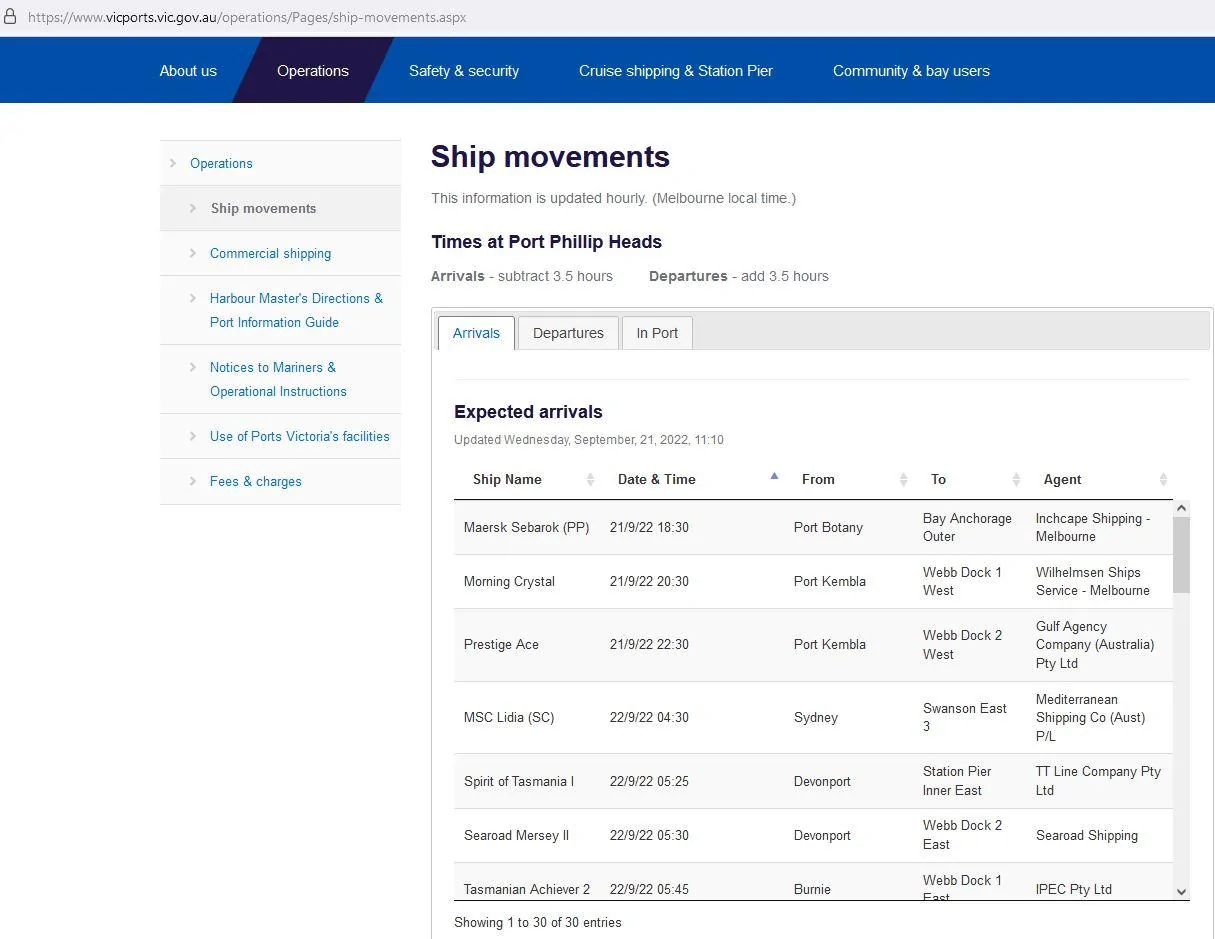Open Use of Ports Victoria's facilities link
1215x939 pixels.
[x=300, y=436]
